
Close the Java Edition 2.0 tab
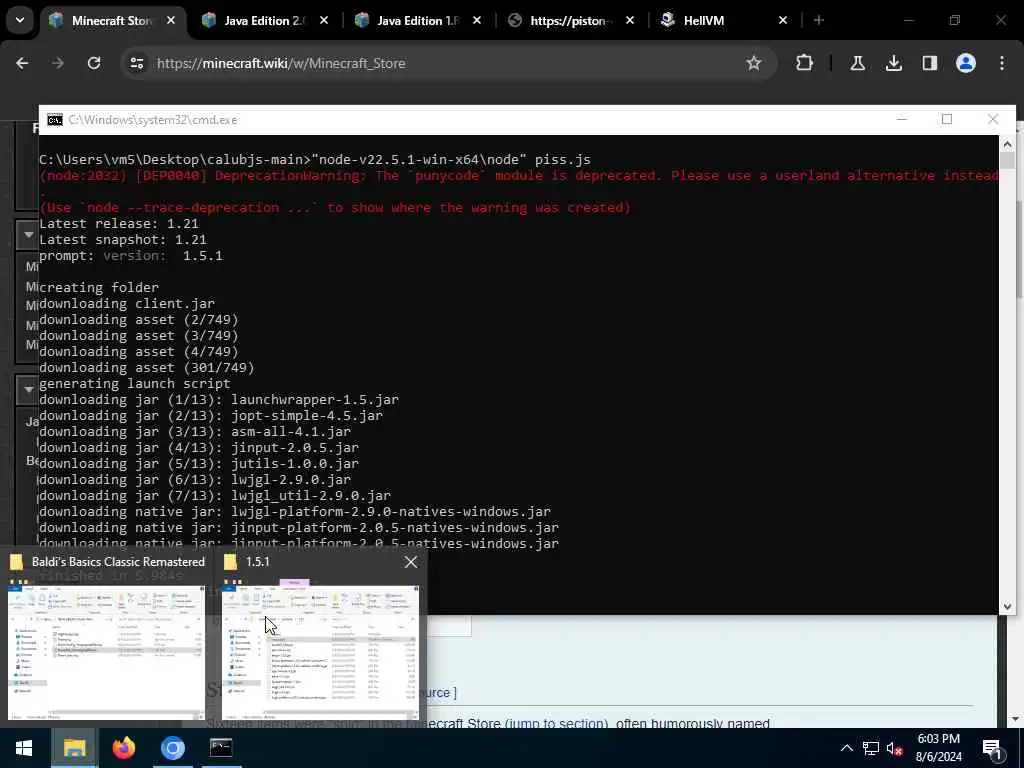(x=323, y=20)
